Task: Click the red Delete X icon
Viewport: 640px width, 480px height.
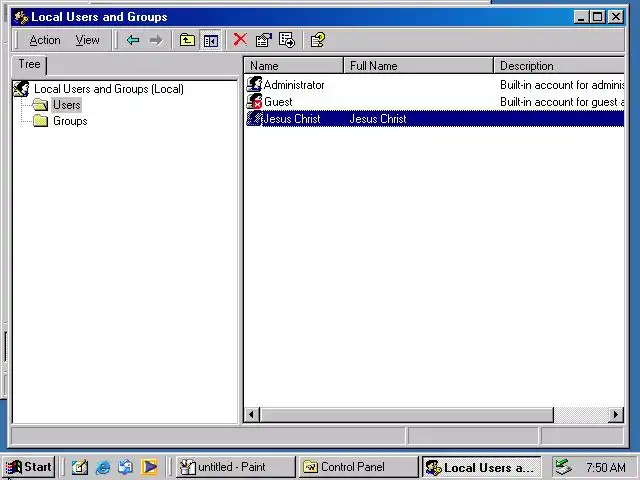Action: point(240,40)
